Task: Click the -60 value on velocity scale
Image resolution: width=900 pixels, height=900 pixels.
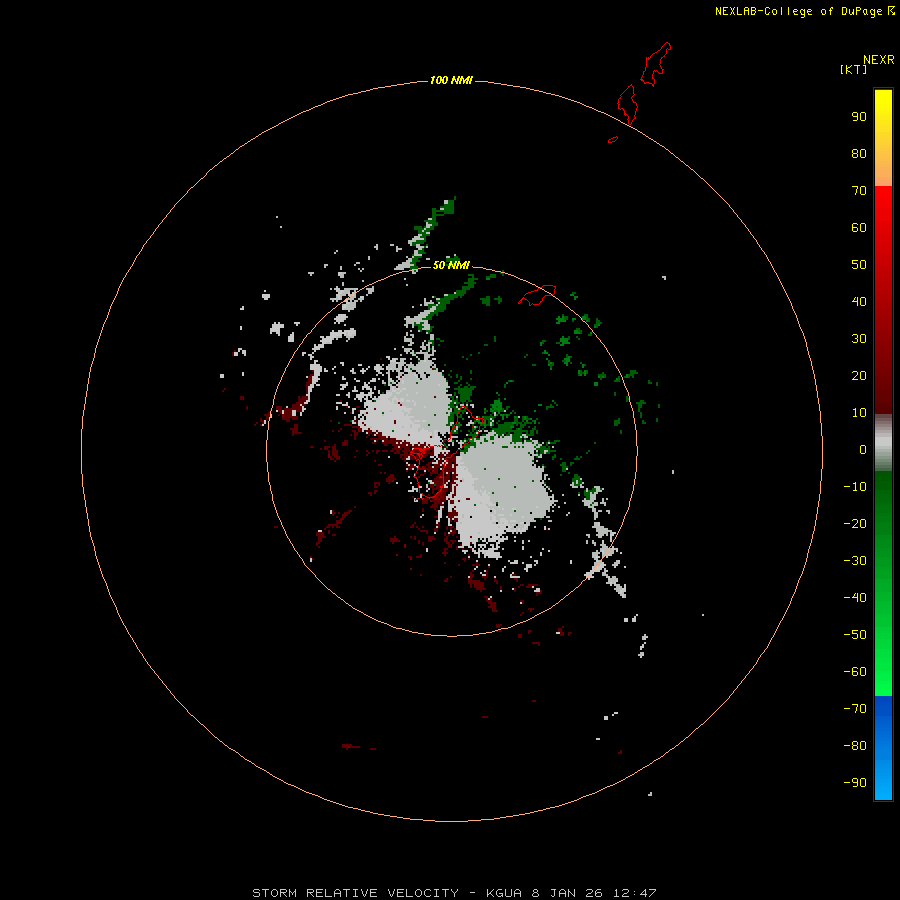Action: (x=855, y=672)
